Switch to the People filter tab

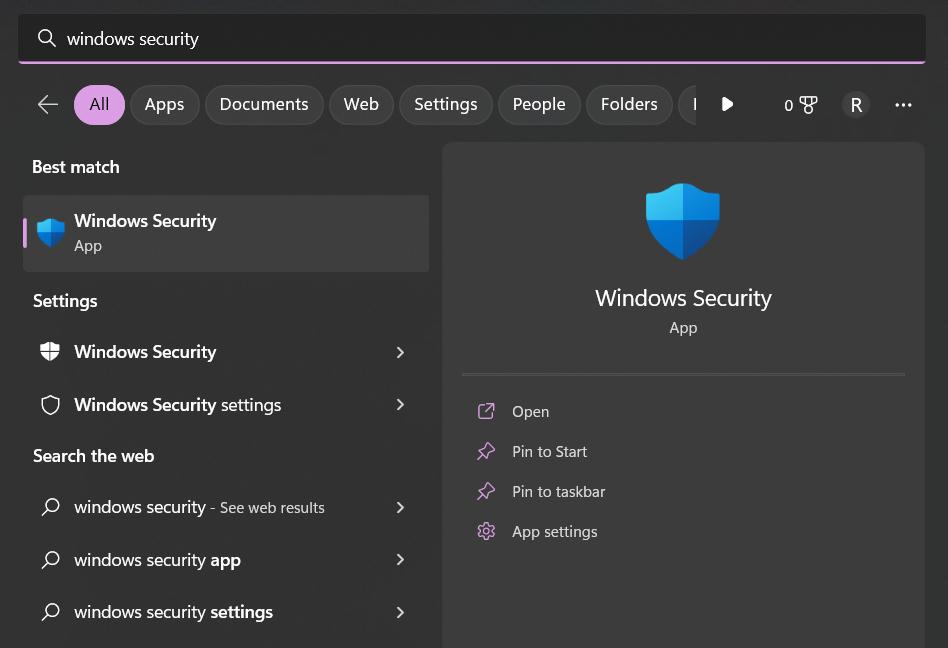pos(539,105)
